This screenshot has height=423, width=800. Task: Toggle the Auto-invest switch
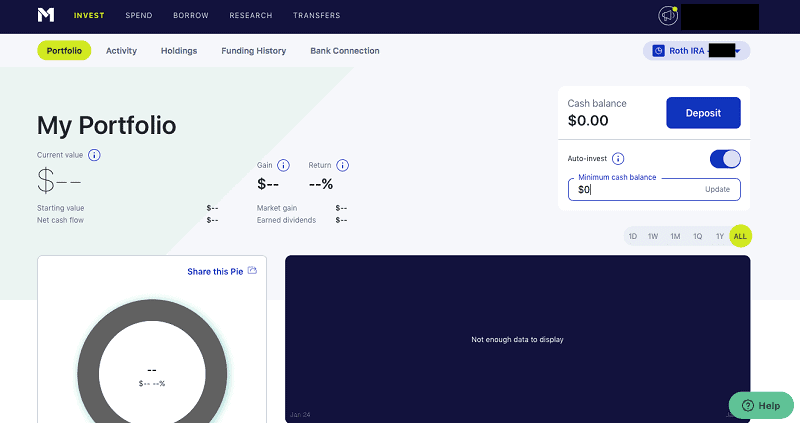pyautogui.click(x=725, y=158)
